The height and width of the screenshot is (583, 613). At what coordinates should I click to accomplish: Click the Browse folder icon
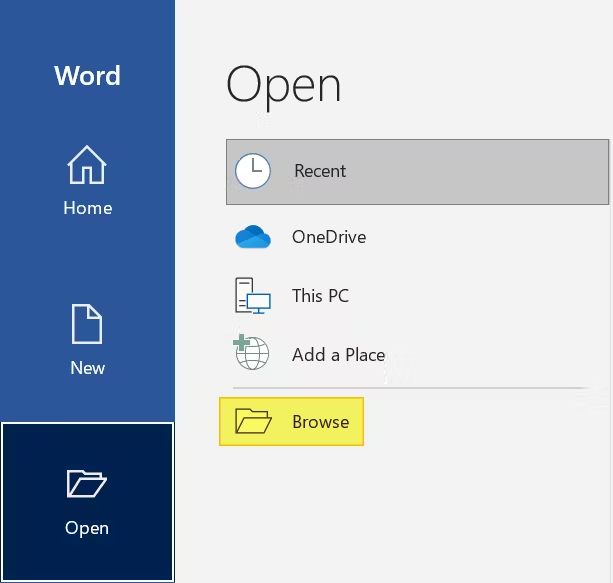pos(253,422)
